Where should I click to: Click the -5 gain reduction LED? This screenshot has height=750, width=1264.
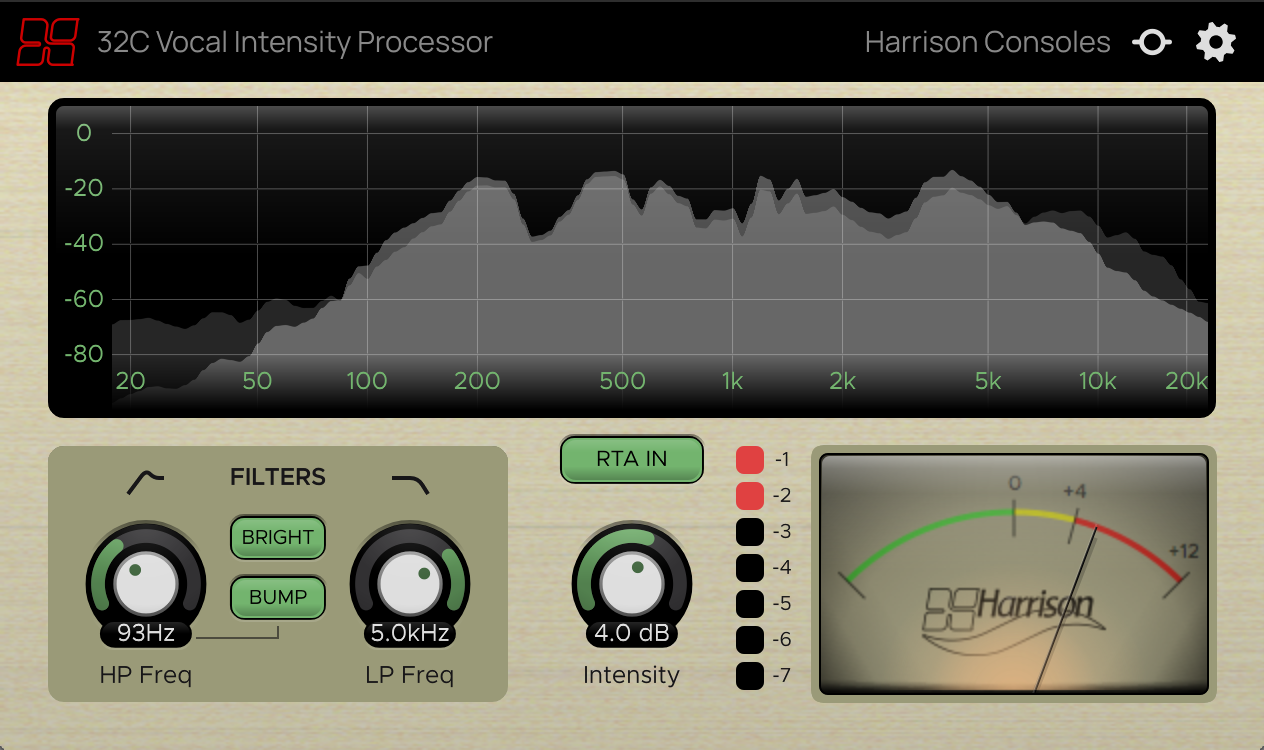tap(750, 604)
